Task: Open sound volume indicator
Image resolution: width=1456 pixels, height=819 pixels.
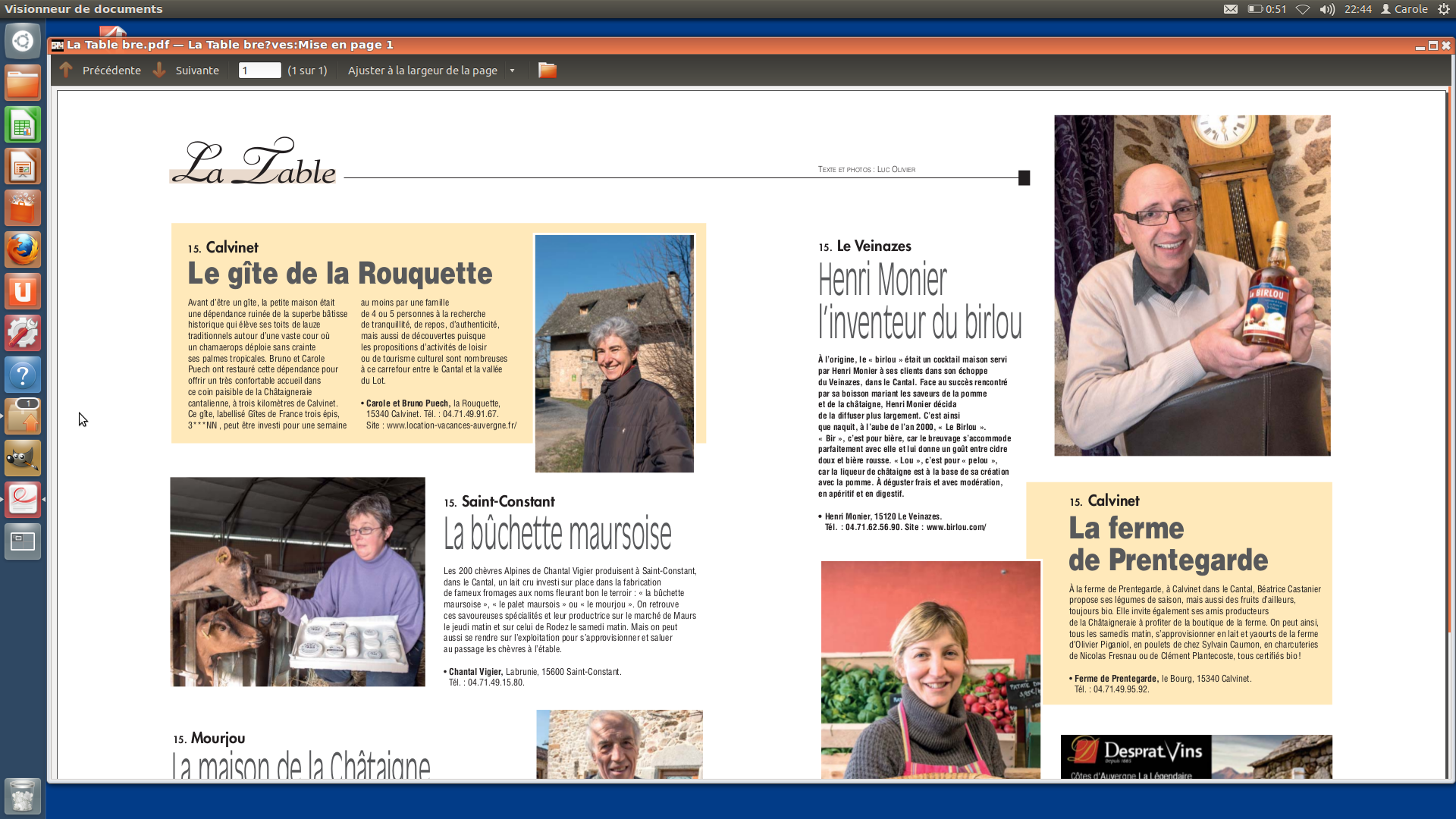Action: (1327, 9)
